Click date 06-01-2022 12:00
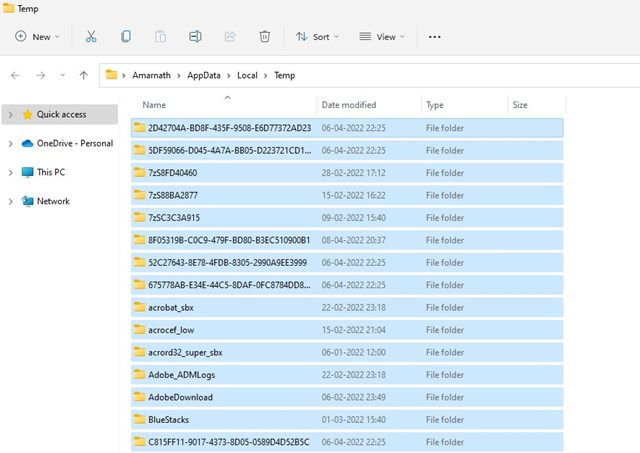This screenshot has height=453, width=640. pyautogui.click(x=353, y=352)
